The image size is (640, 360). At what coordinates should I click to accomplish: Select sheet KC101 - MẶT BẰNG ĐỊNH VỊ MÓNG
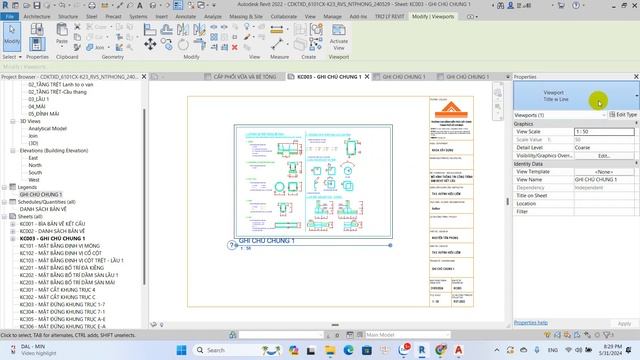click(60, 246)
